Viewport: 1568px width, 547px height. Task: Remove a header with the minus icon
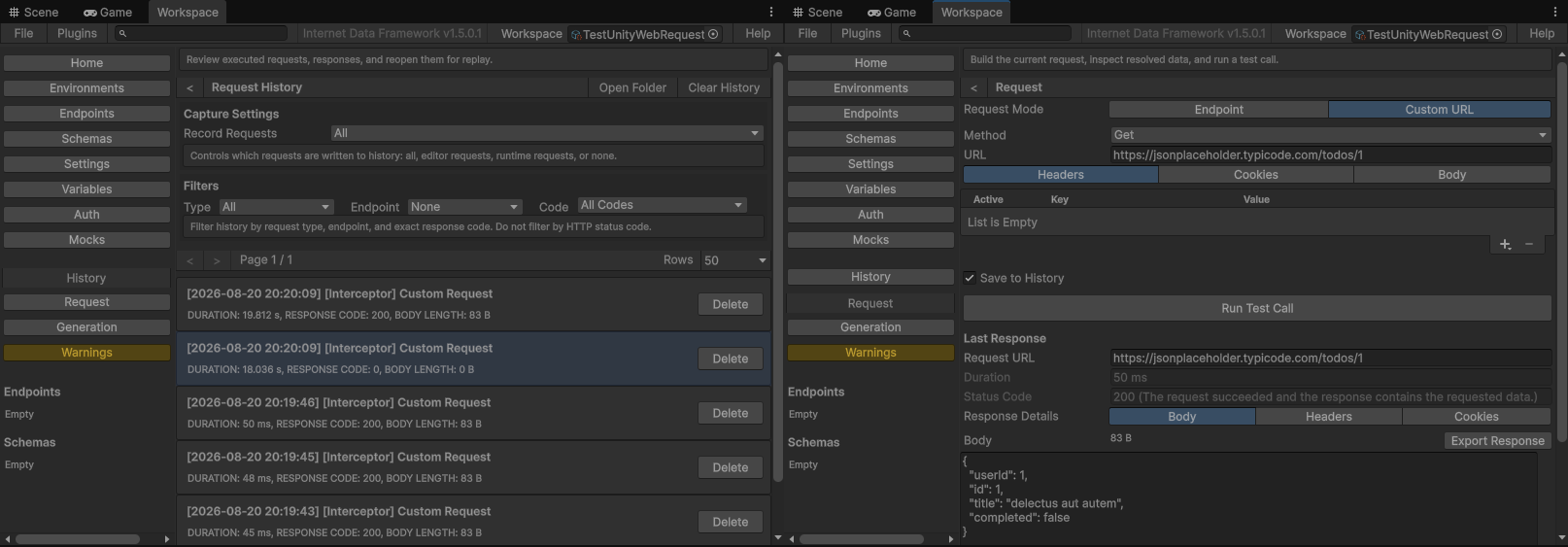pyautogui.click(x=1528, y=244)
